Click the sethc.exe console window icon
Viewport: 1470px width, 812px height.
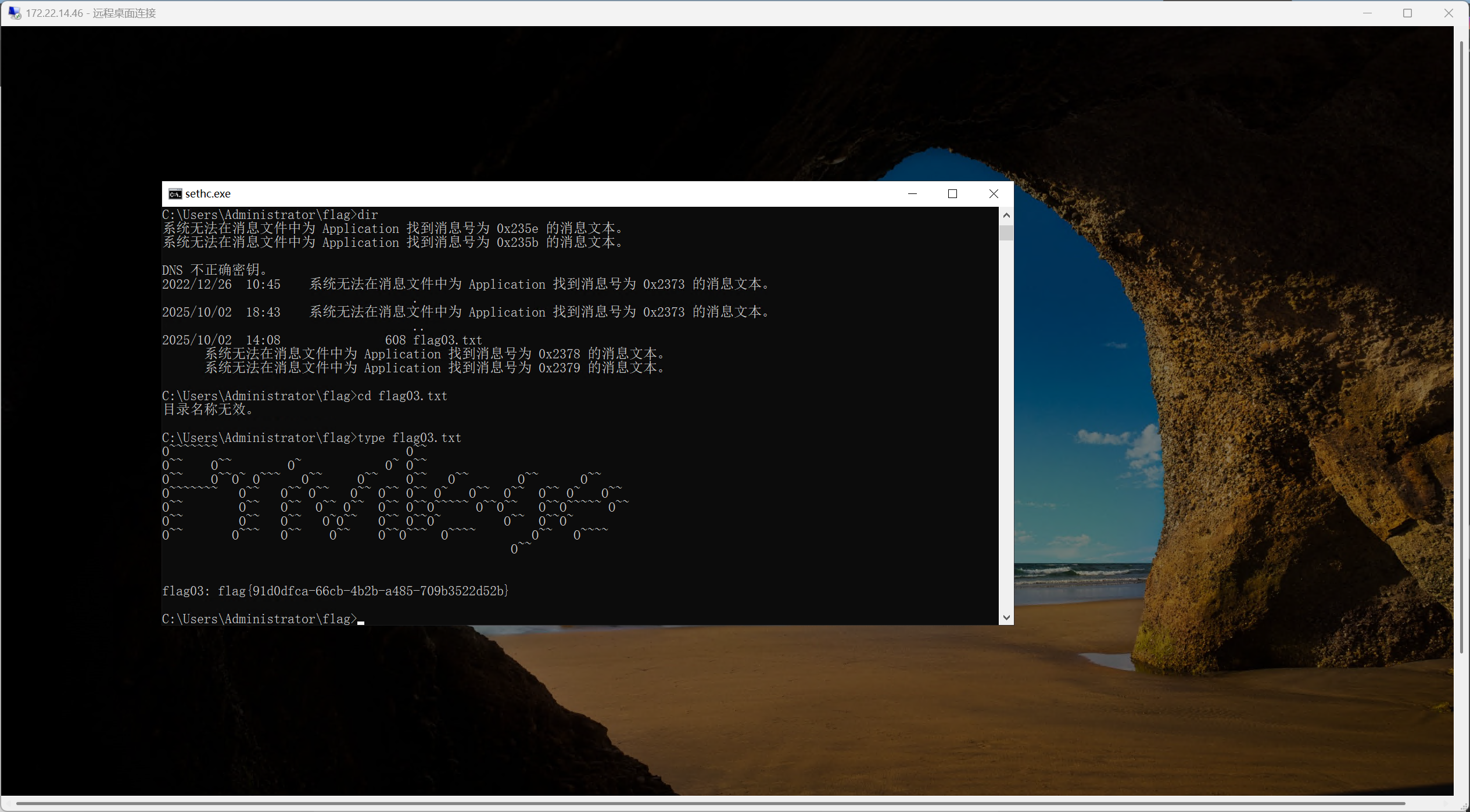coord(175,194)
